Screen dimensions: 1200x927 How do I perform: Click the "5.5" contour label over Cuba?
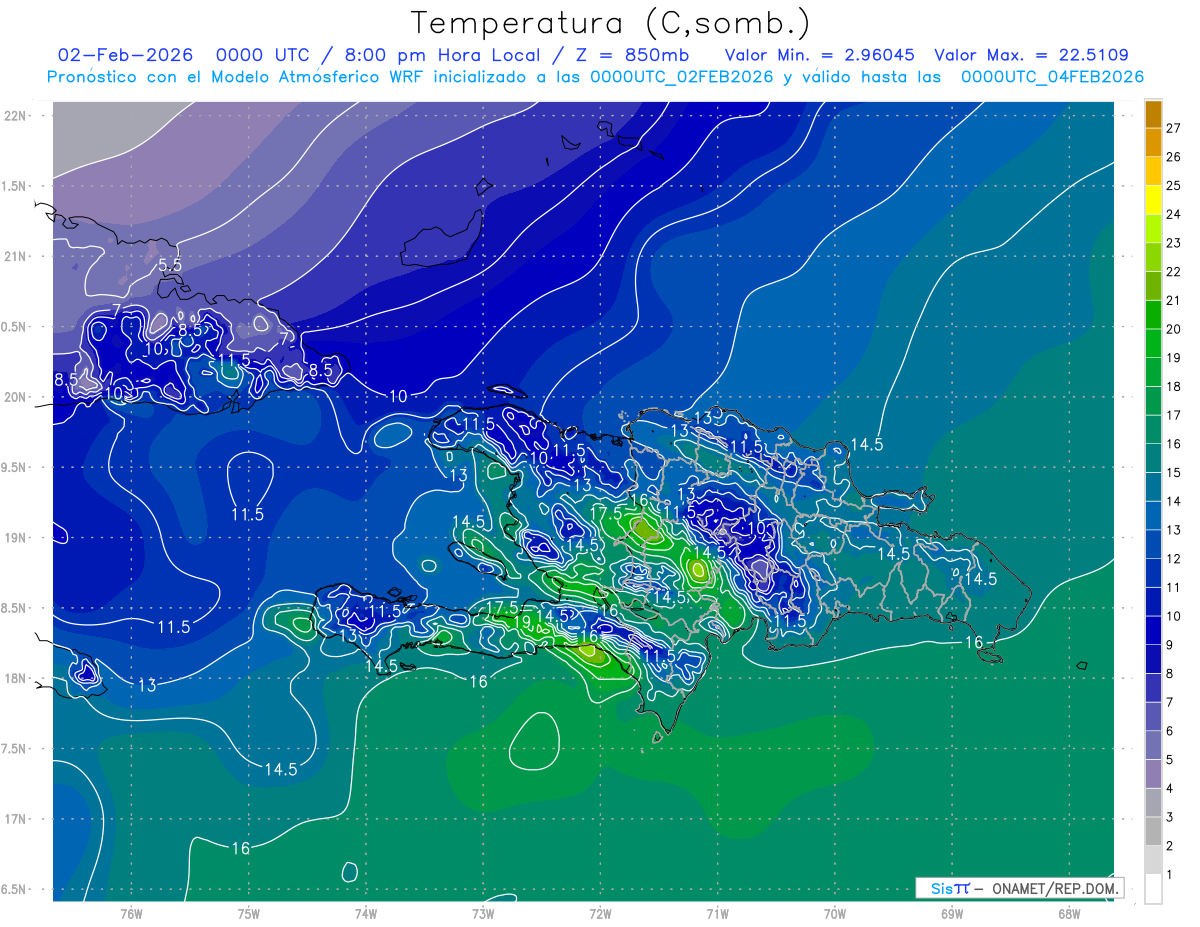click(x=170, y=265)
